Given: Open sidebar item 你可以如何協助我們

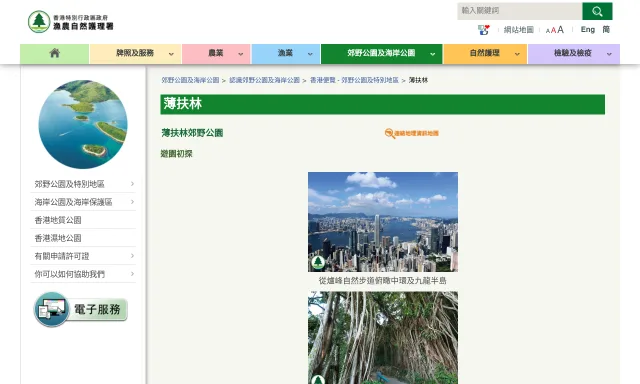Looking at the screenshot, I should point(70,274).
